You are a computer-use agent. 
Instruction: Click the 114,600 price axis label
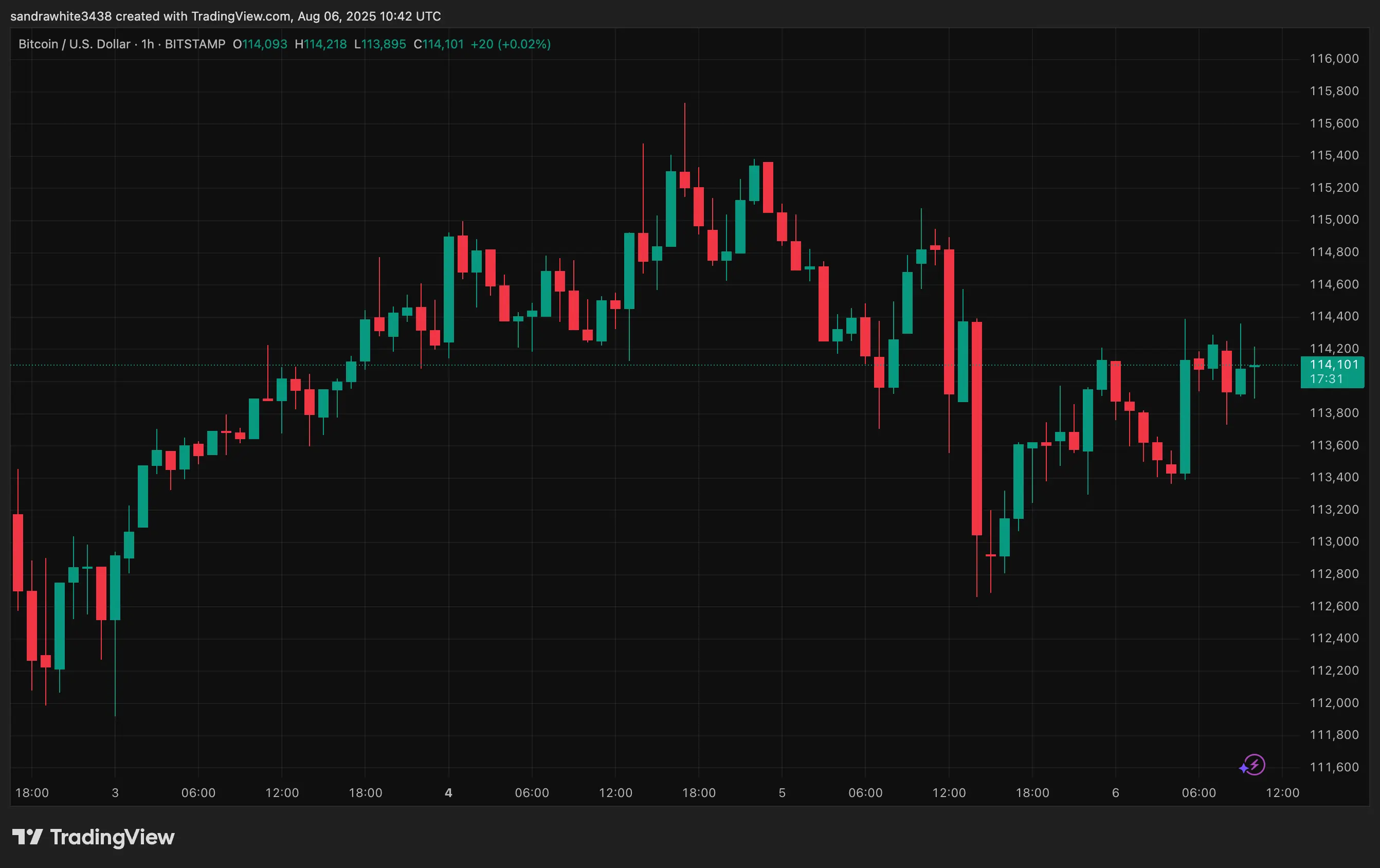coord(1334,284)
